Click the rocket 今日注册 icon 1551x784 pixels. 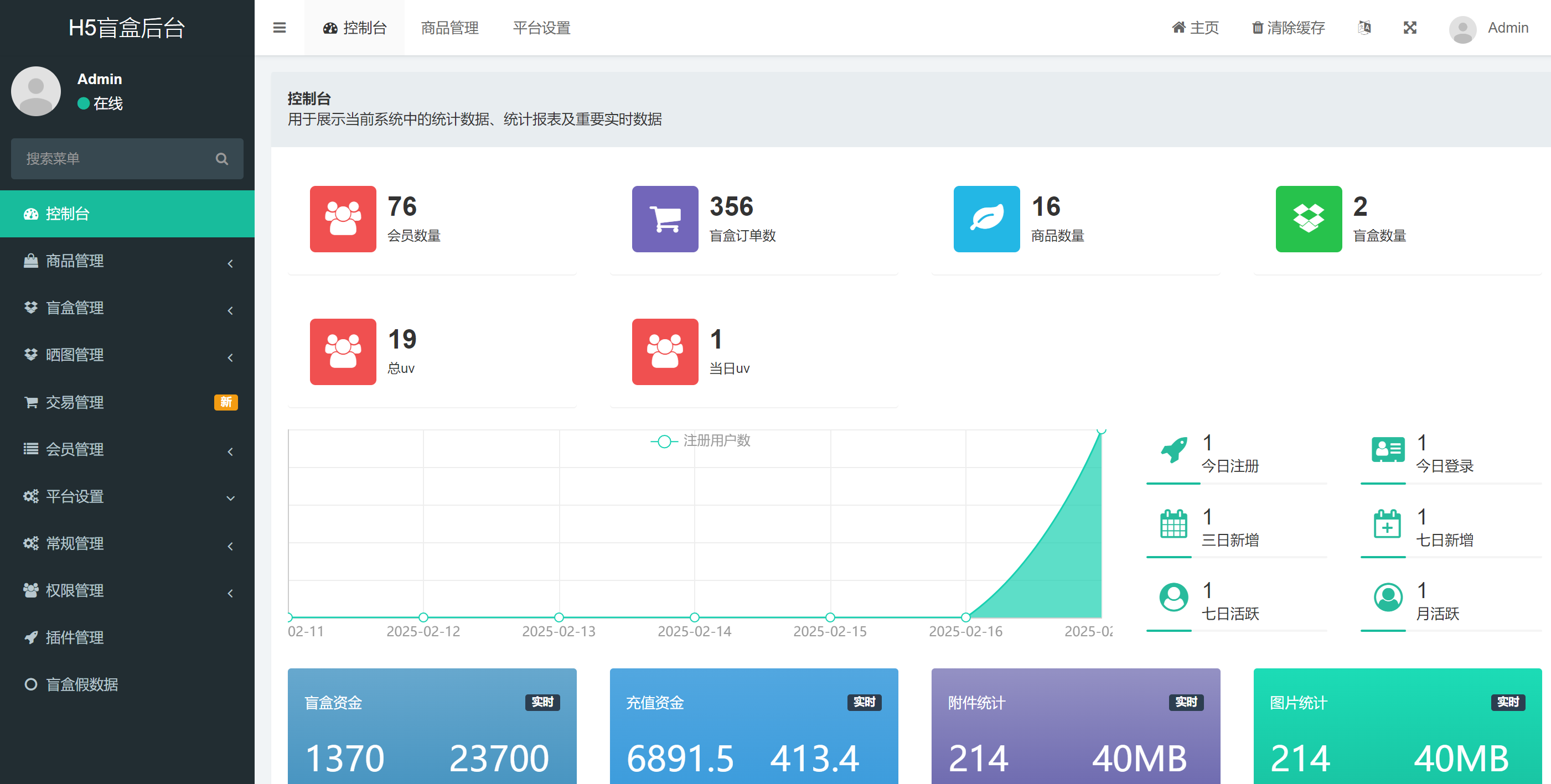pos(1173,449)
